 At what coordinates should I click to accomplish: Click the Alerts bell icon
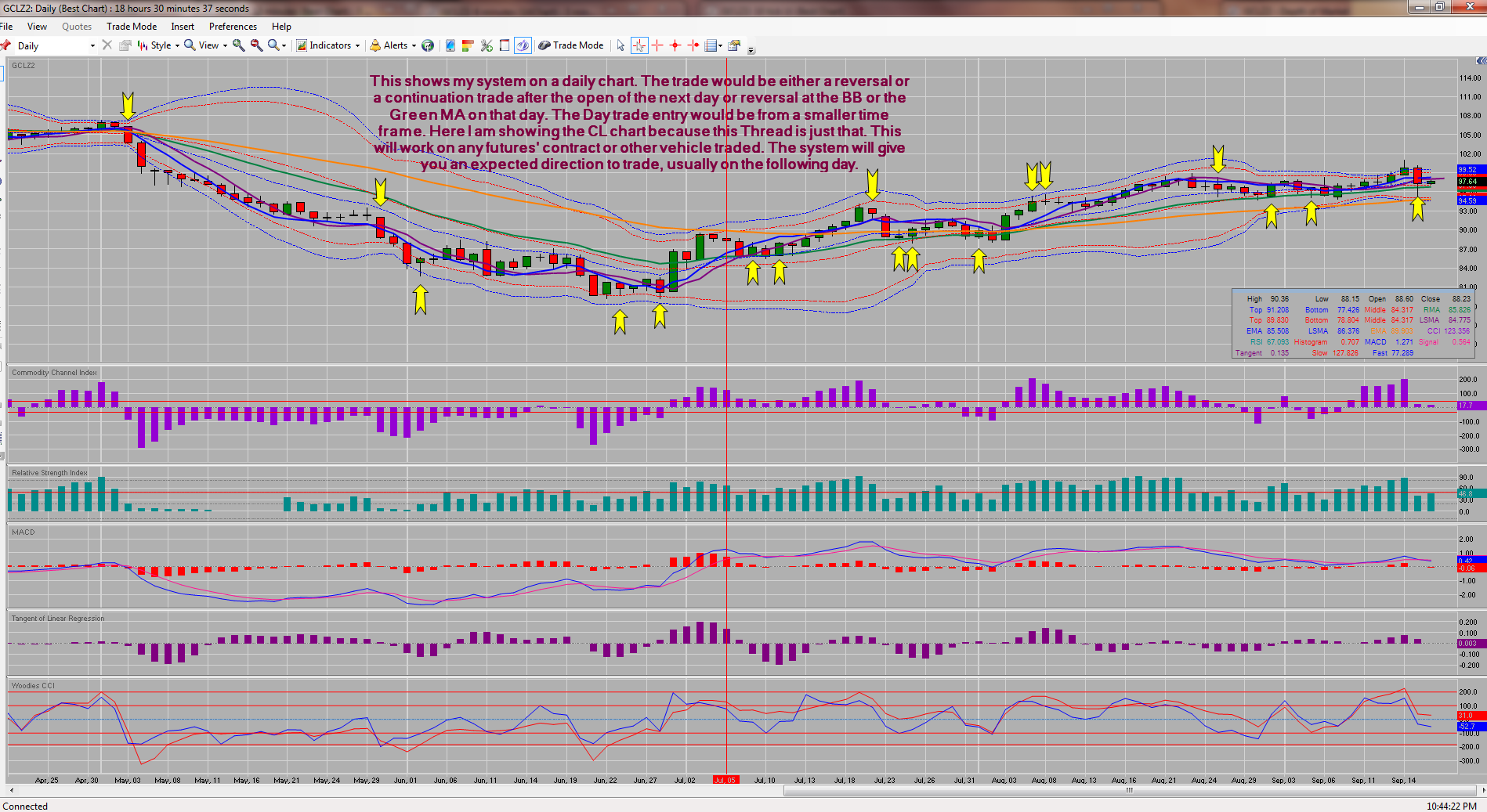point(375,45)
